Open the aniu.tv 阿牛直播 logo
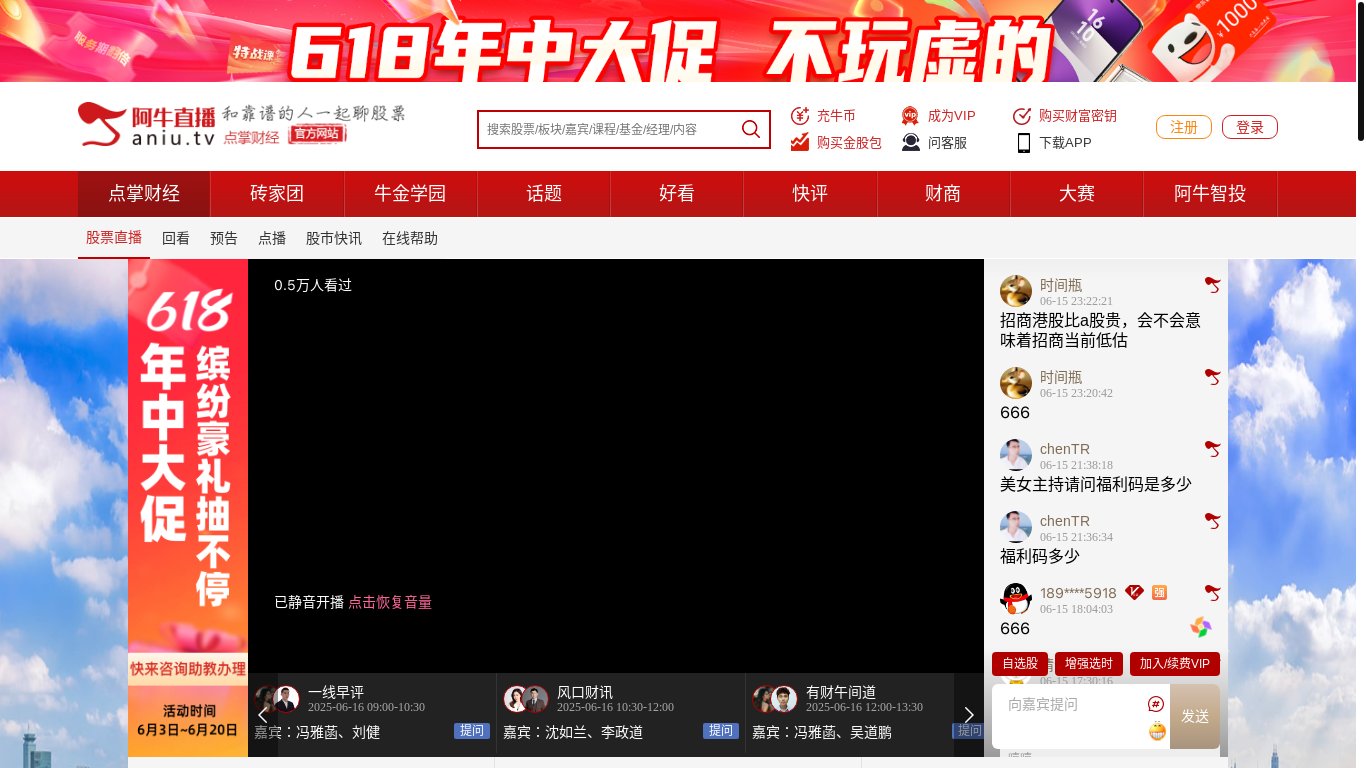Viewport: 1366px width, 768px height. 147,125
